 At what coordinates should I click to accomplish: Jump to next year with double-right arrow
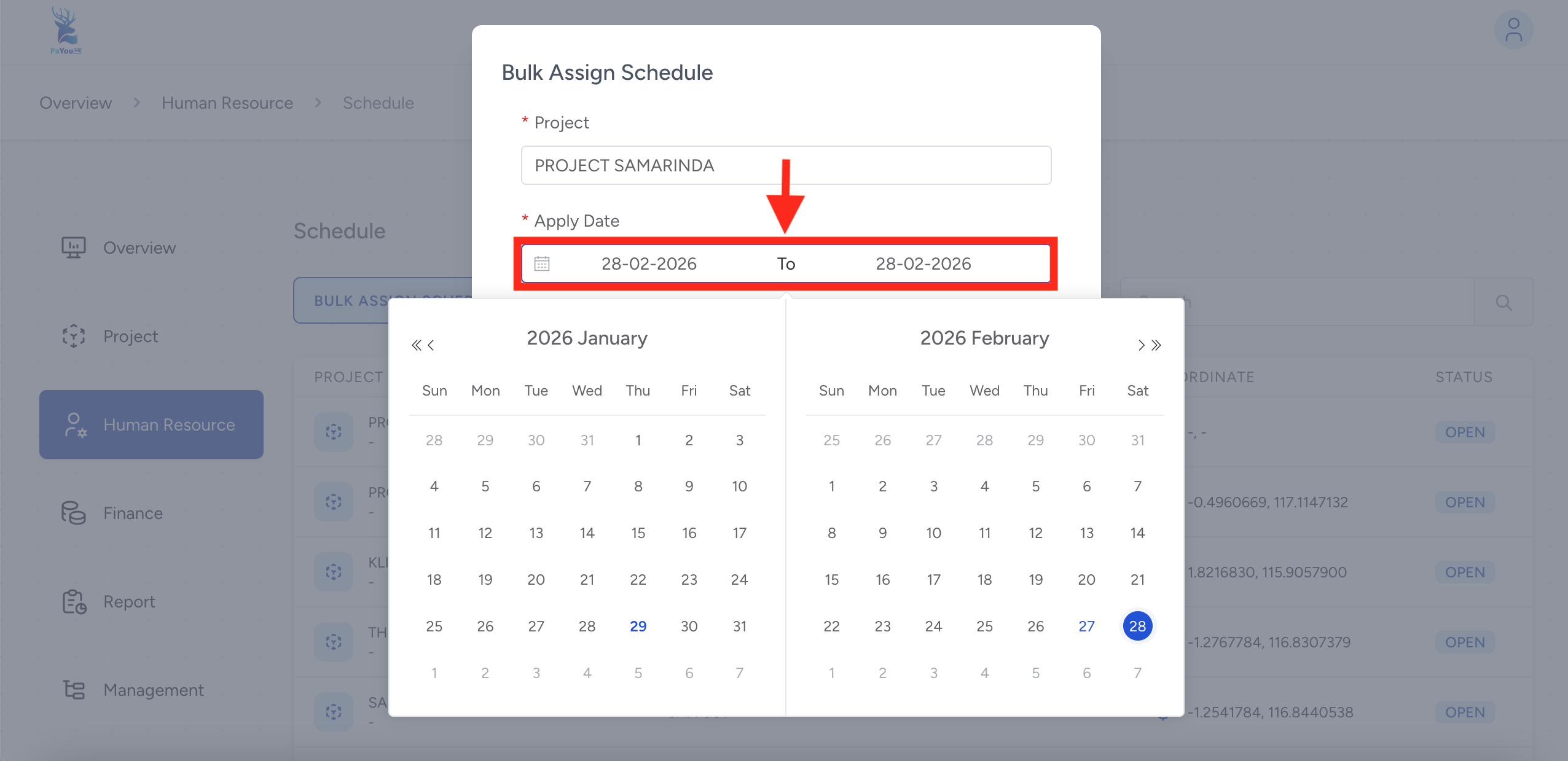point(1156,345)
